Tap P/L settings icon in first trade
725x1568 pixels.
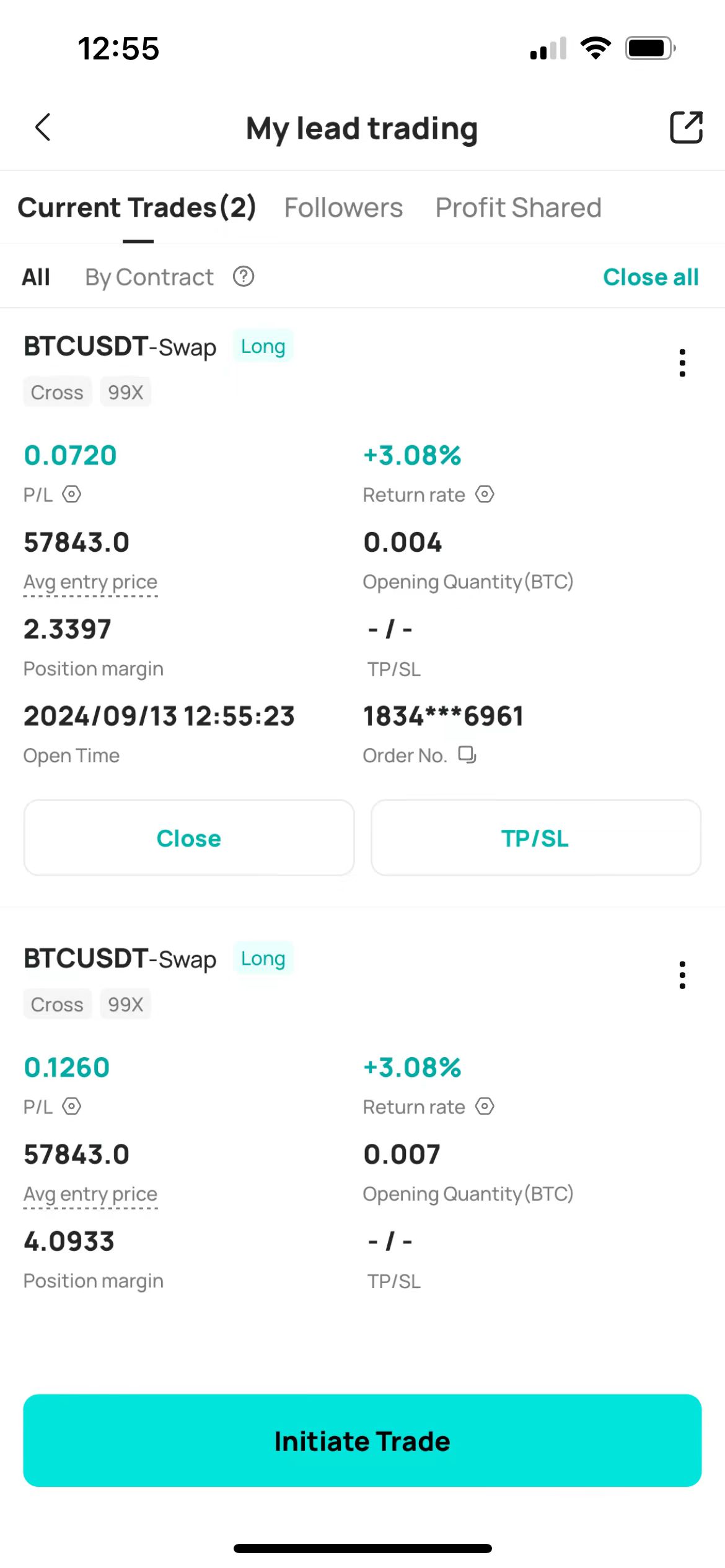pyautogui.click(x=72, y=495)
